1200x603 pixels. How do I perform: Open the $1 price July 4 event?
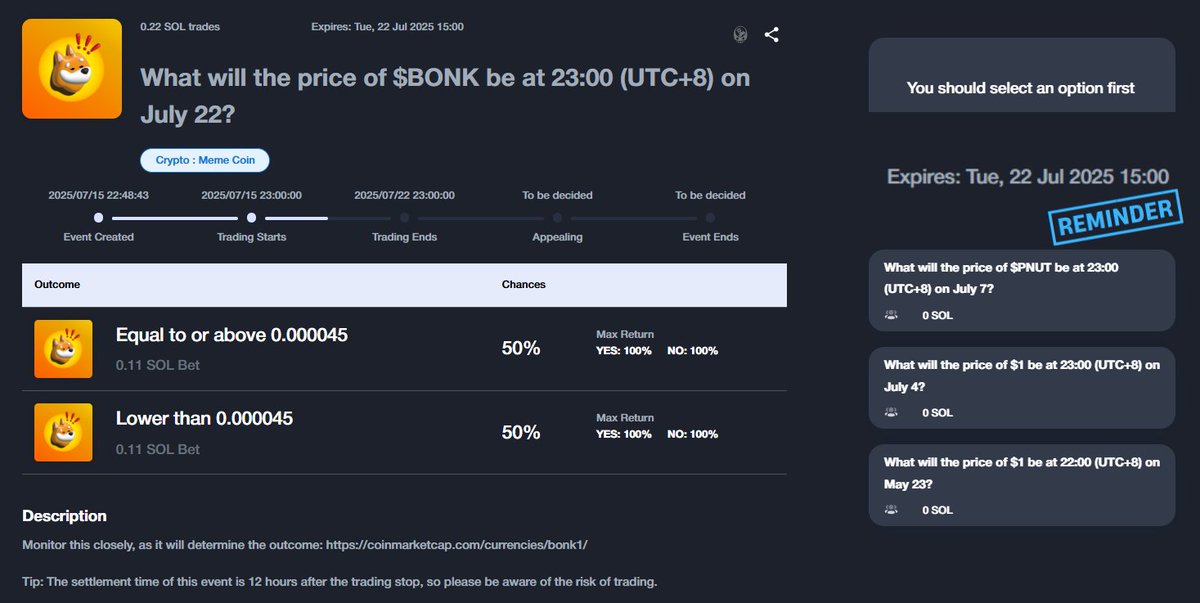click(x=1020, y=375)
